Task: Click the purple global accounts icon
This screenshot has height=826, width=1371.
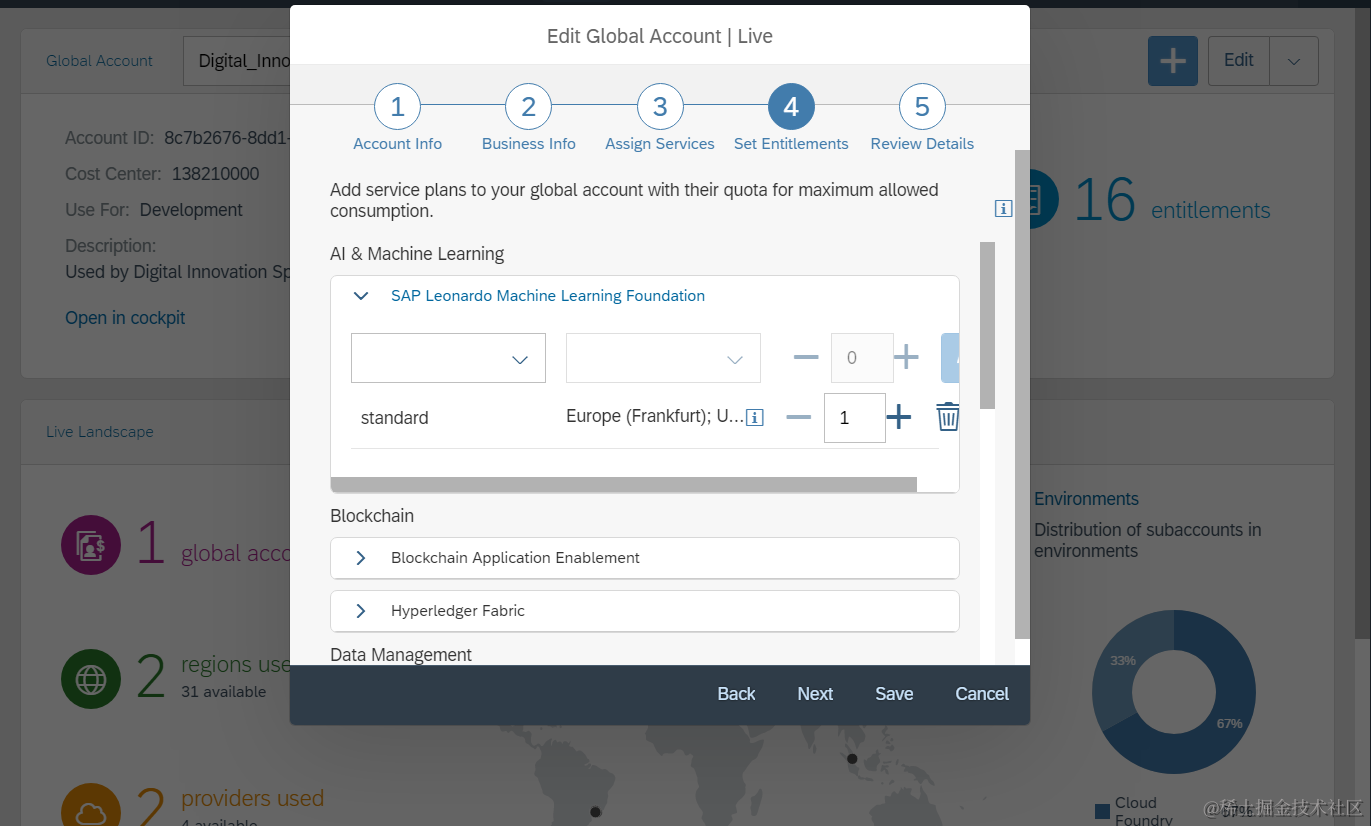Action: click(91, 546)
